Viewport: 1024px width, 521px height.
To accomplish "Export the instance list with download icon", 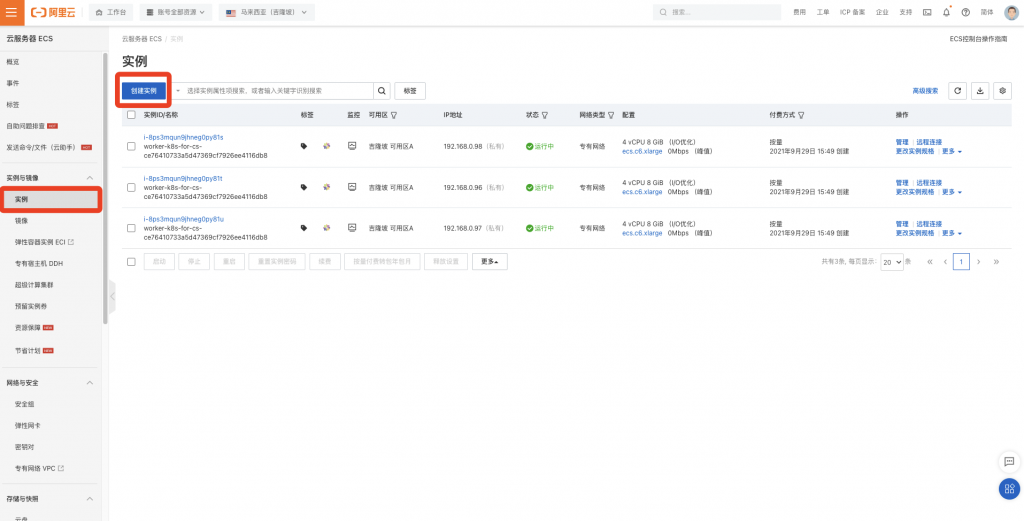I will pos(980,91).
